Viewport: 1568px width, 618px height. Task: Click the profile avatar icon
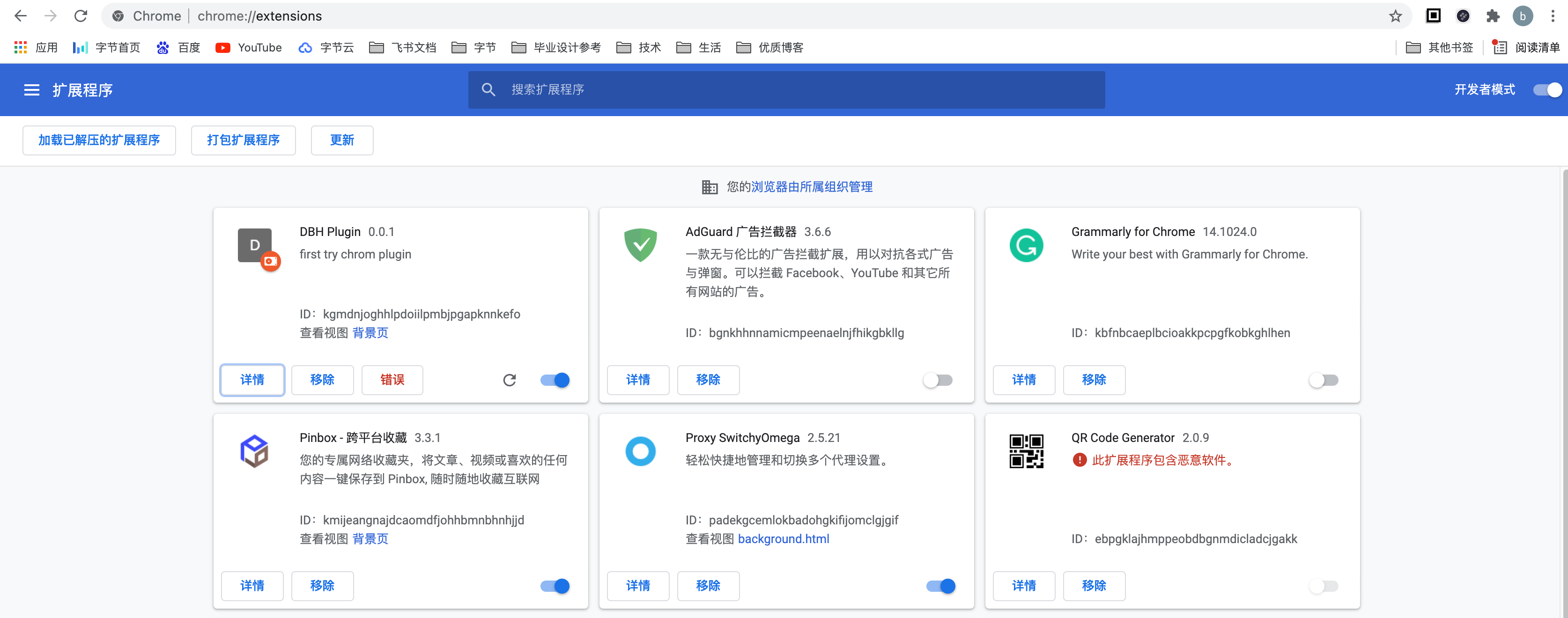1523,16
